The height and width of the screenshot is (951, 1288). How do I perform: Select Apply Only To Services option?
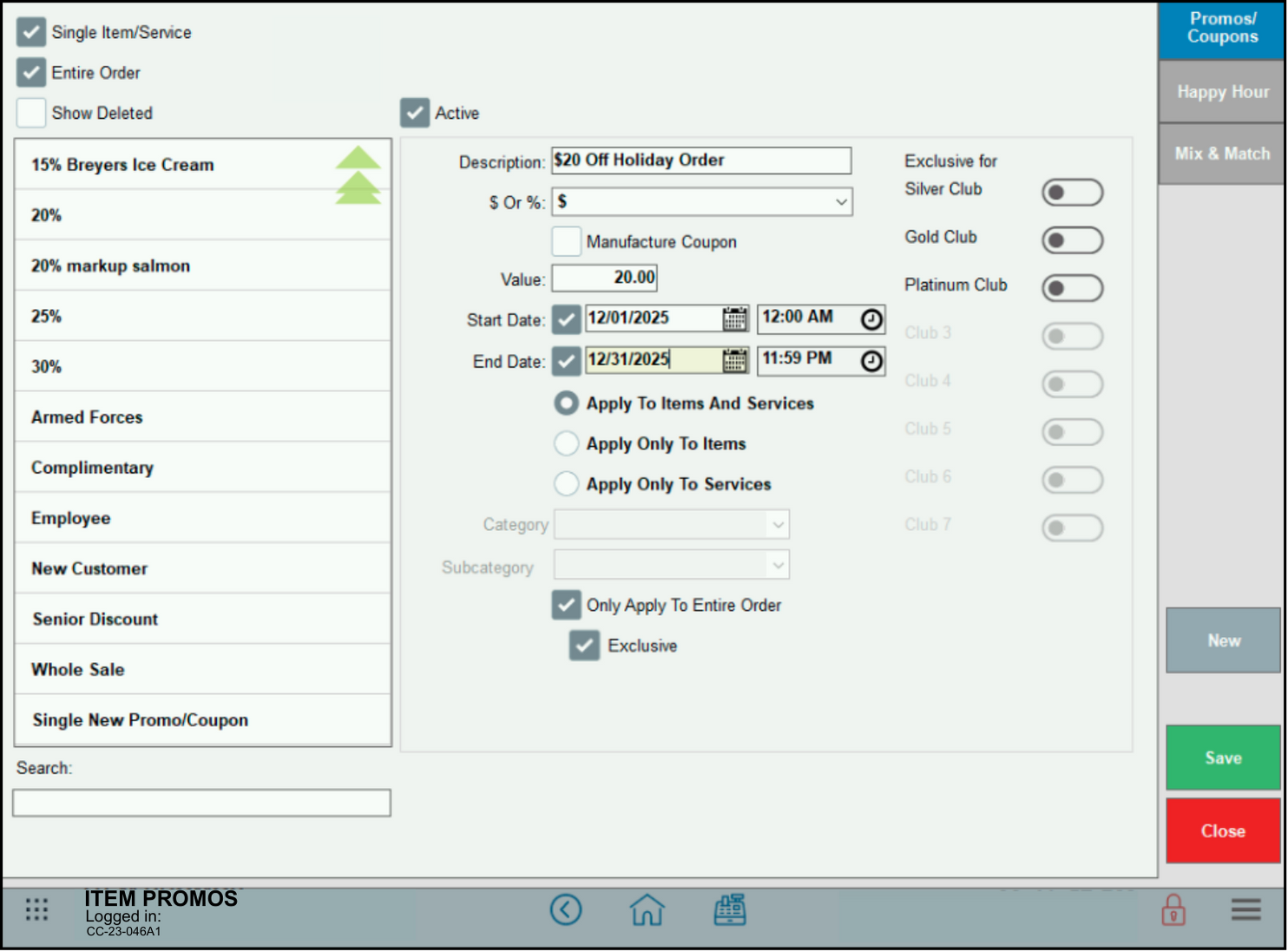pos(566,483)
